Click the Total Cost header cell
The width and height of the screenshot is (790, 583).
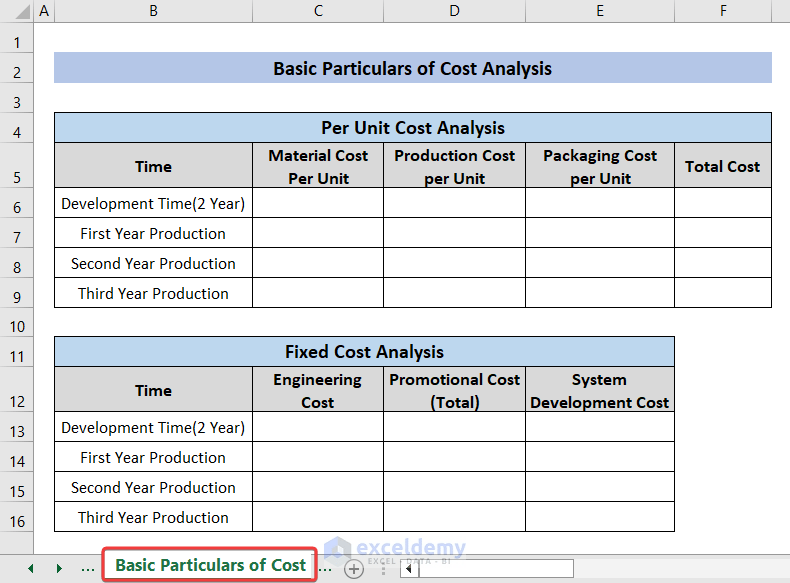click(723, 166)
